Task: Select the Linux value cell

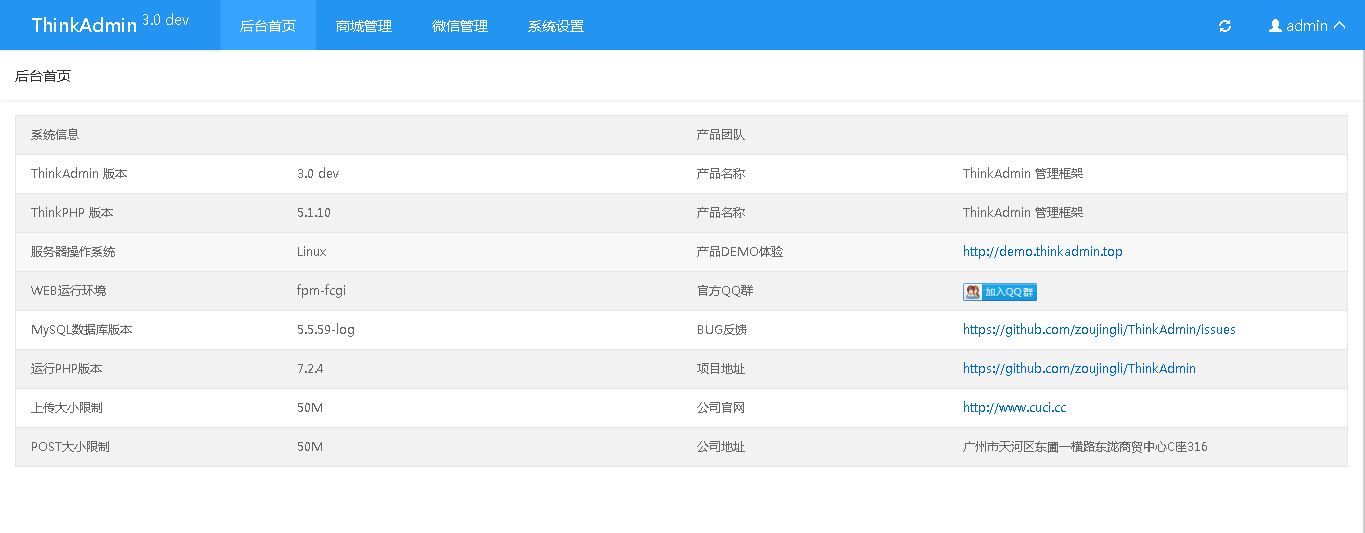Action: coord(312,252)
